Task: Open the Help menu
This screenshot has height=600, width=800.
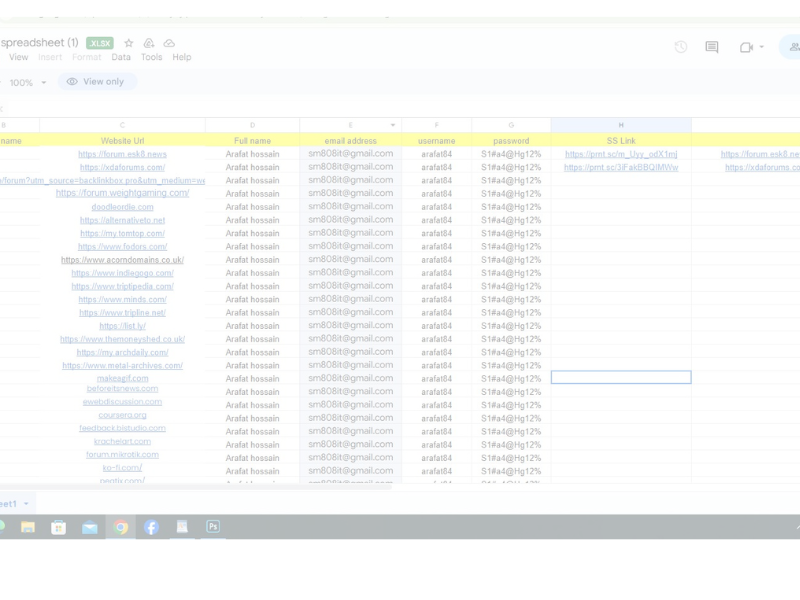Action: pos(181,58)
